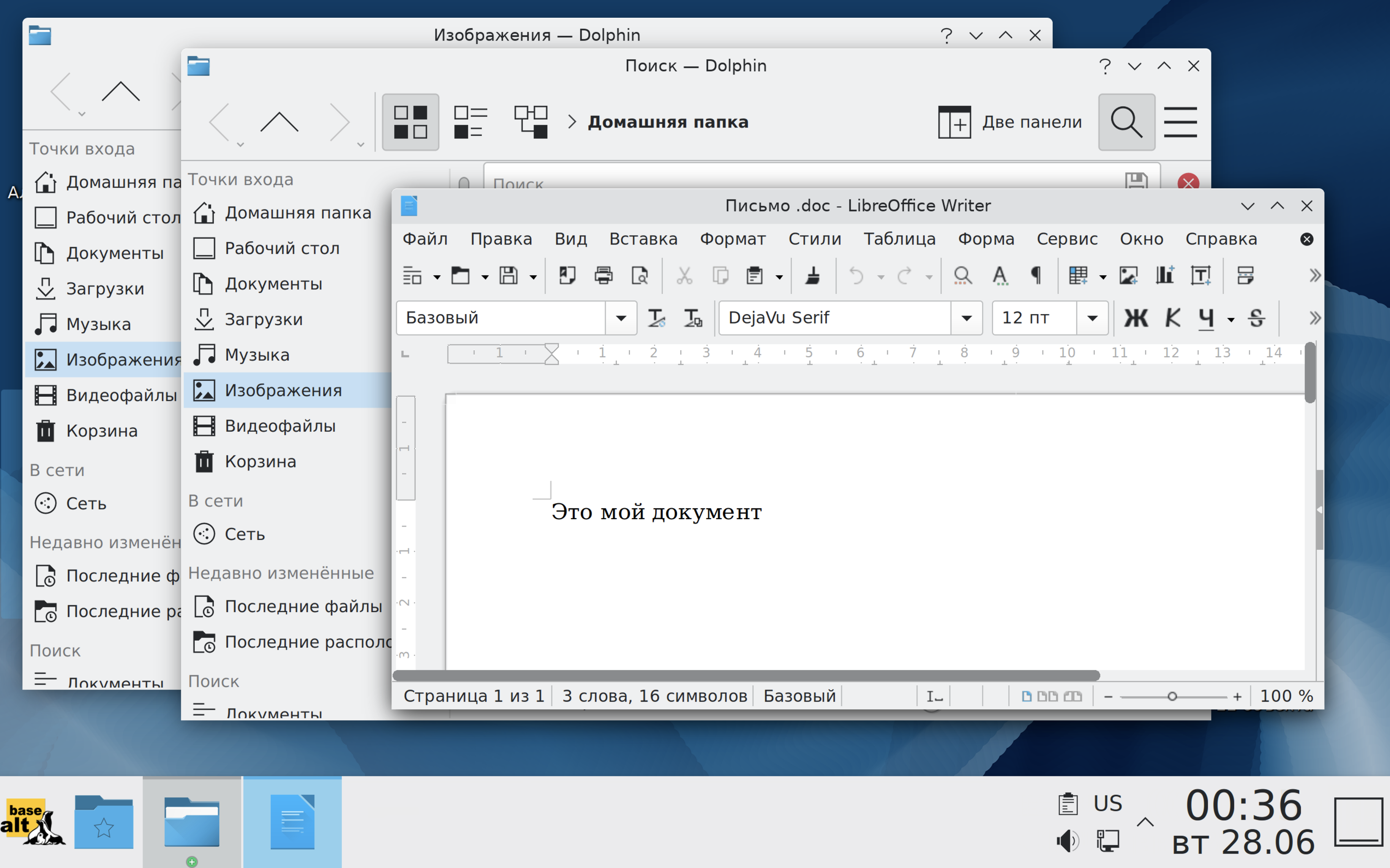Open DejaVu Serif font name dropdown
1390x868 pixels.
pos(967,318)
